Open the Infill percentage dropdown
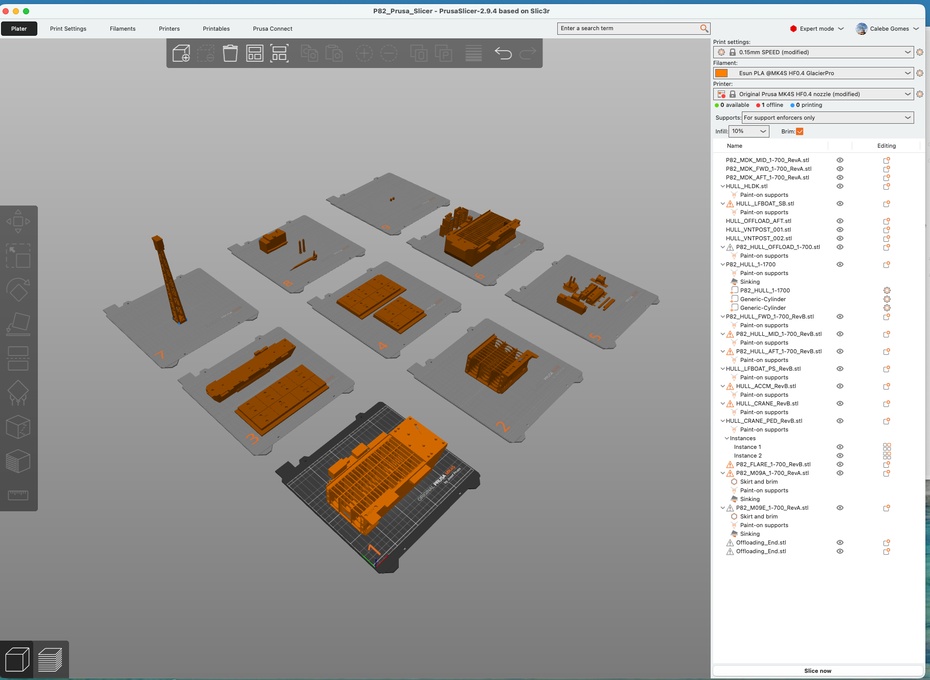This screenshot has height=680, width=930. (x=749, y=131)
